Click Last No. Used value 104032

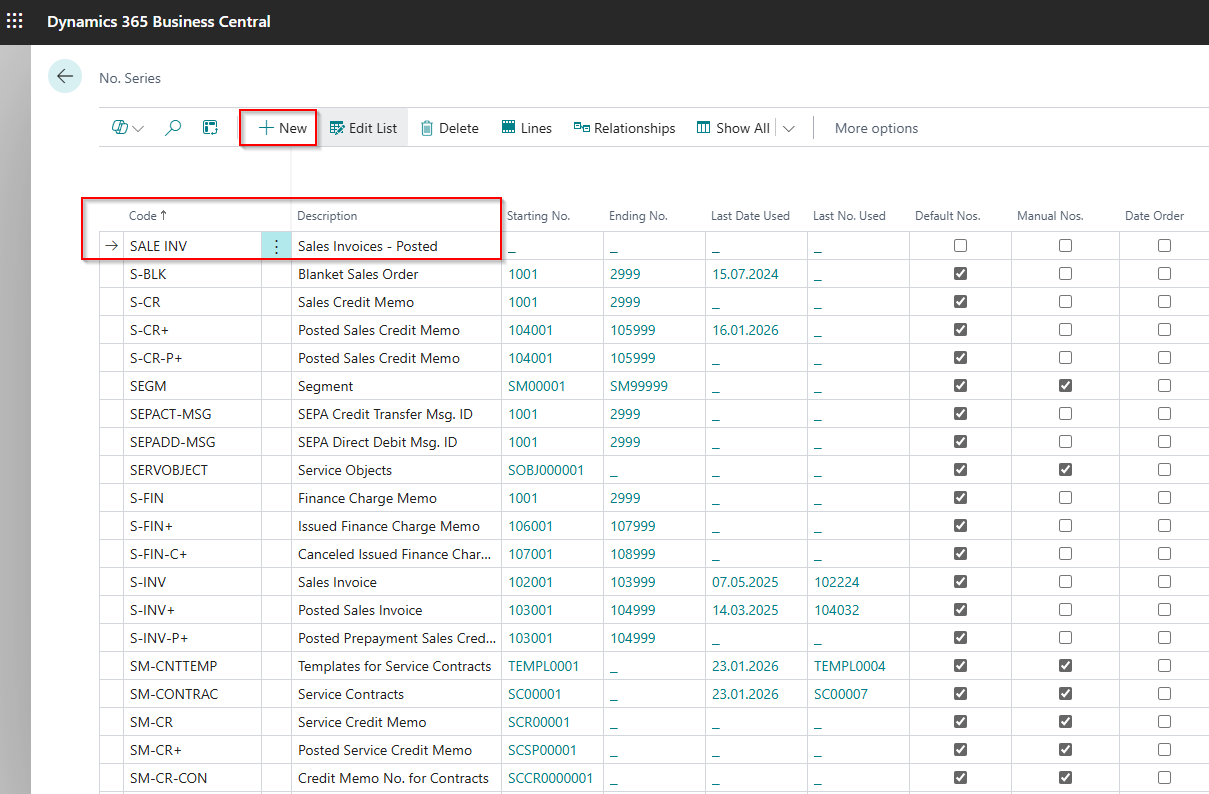coord(835,610)
